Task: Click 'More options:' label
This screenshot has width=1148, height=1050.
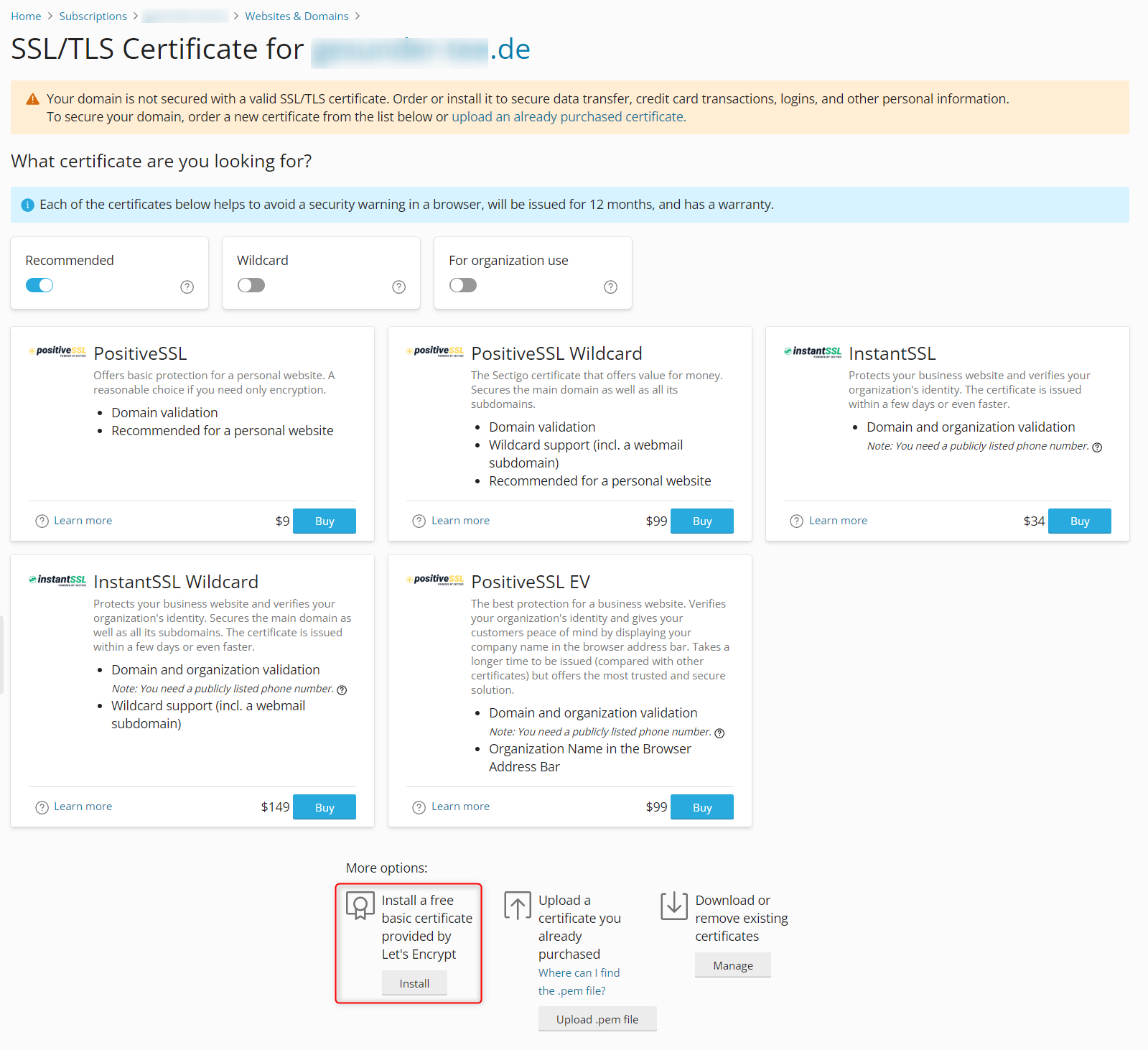Action: pyautogui.click(x=386, y=868)
